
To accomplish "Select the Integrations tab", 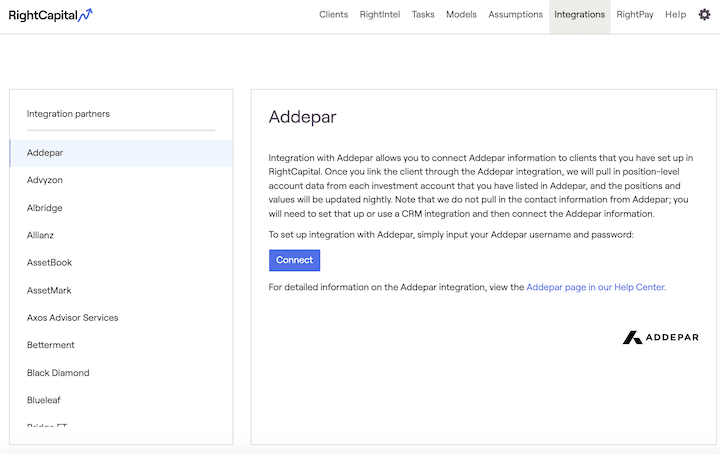I will click(x=579, y=16).
